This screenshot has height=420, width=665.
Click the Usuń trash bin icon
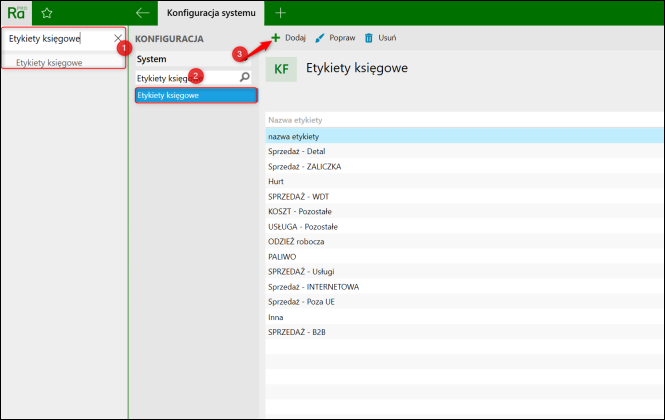[x=369, y=38]
